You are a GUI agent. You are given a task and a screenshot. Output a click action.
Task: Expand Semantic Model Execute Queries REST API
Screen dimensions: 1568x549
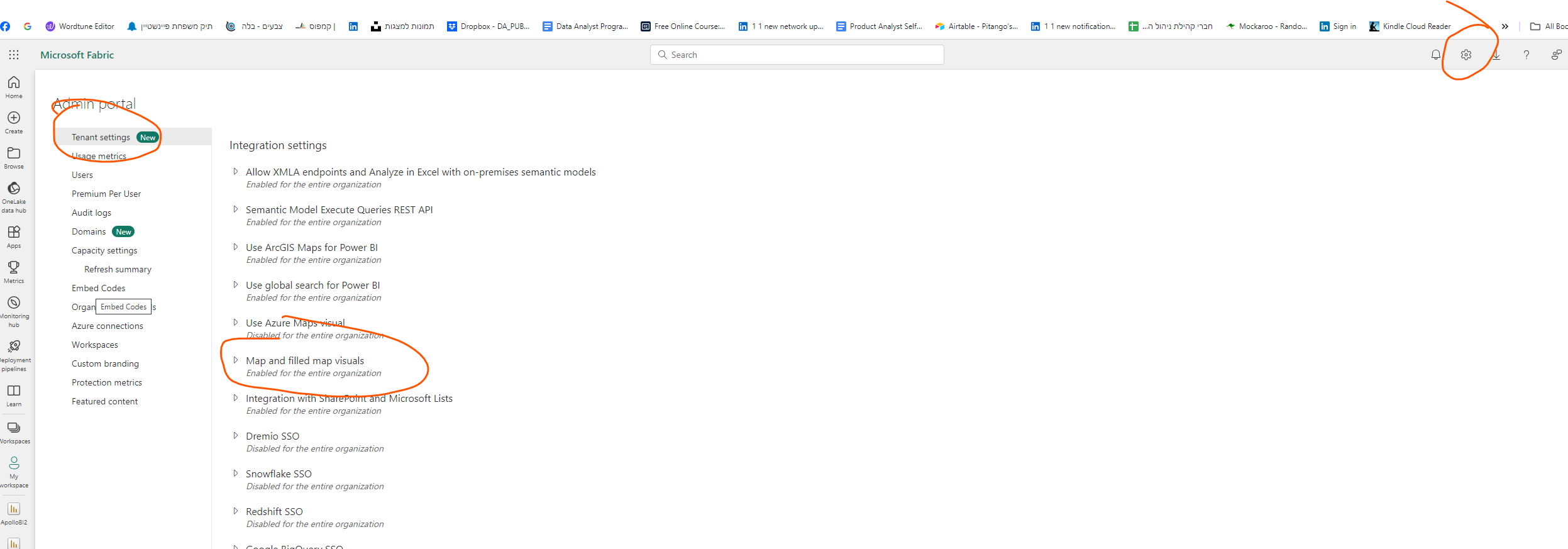pyautogui.click(x=236, y=209)
